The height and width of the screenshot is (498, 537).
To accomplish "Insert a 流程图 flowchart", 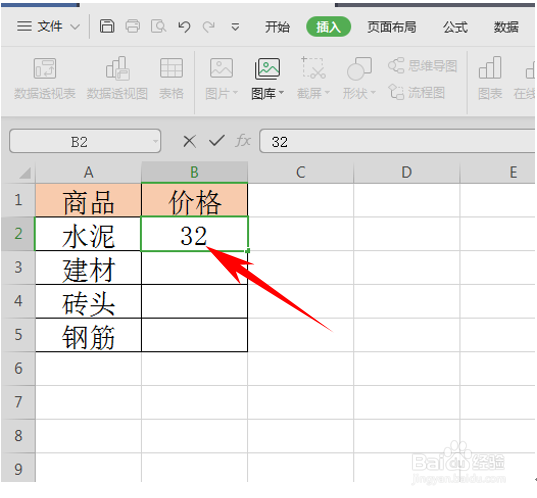I will click(417, 92).
